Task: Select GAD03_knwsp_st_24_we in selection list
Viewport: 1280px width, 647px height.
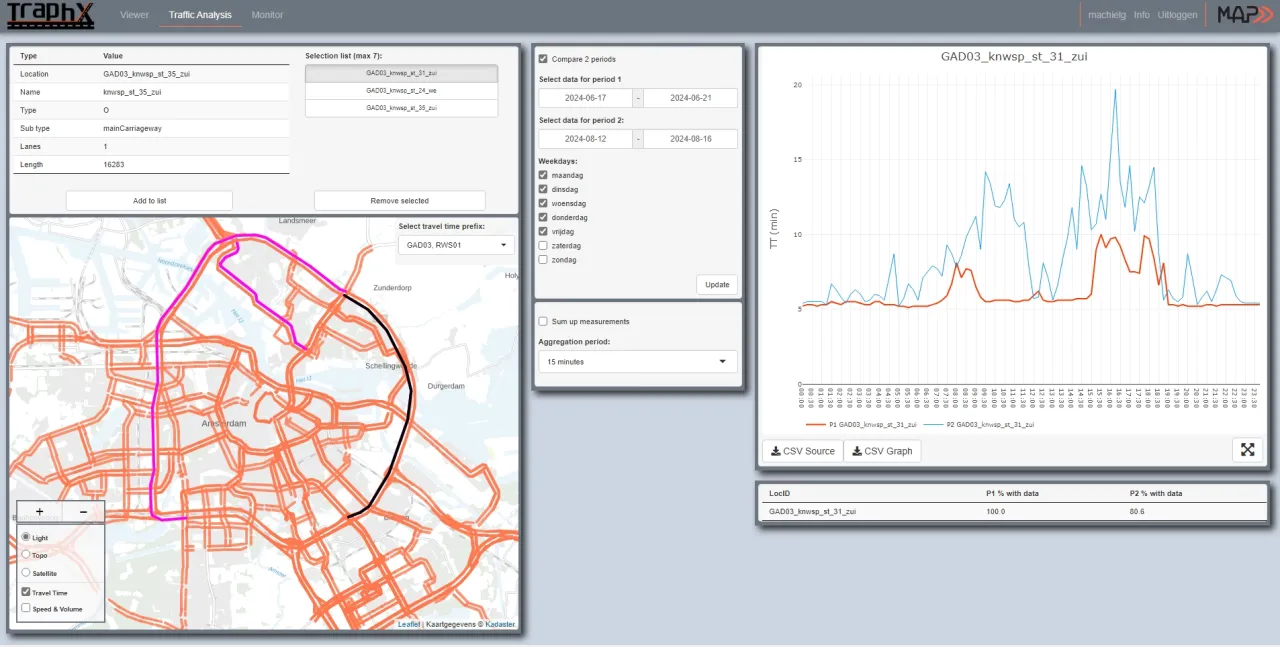Action: [x=401, y=90]
